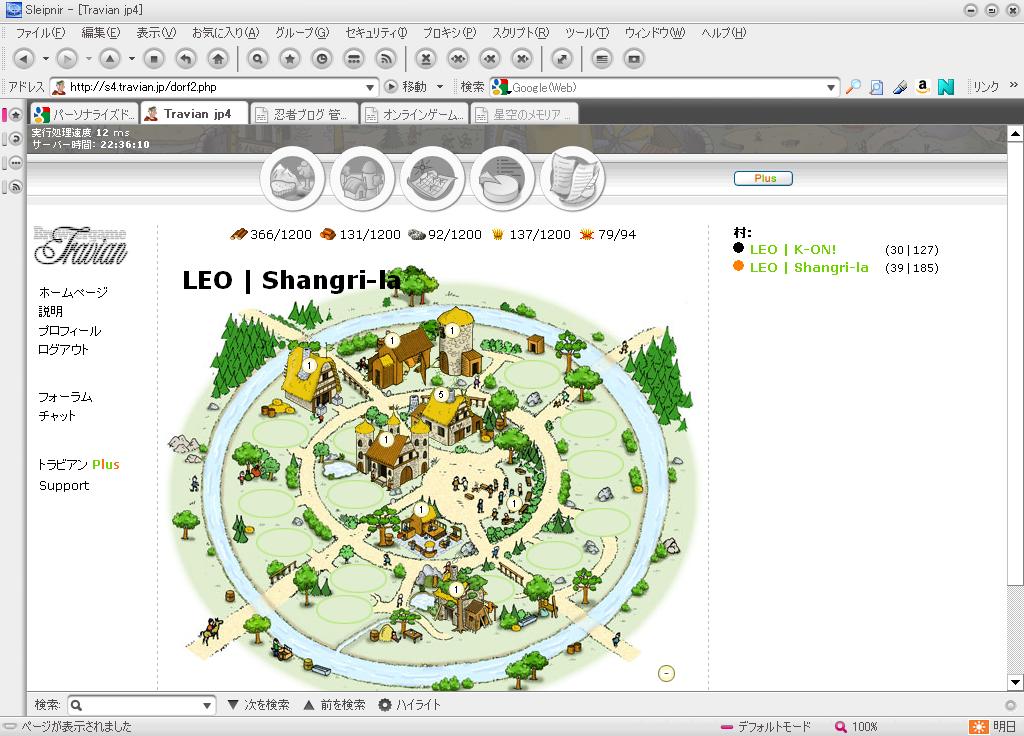Open the Travian reports and messages icon

tap(572, 178)
